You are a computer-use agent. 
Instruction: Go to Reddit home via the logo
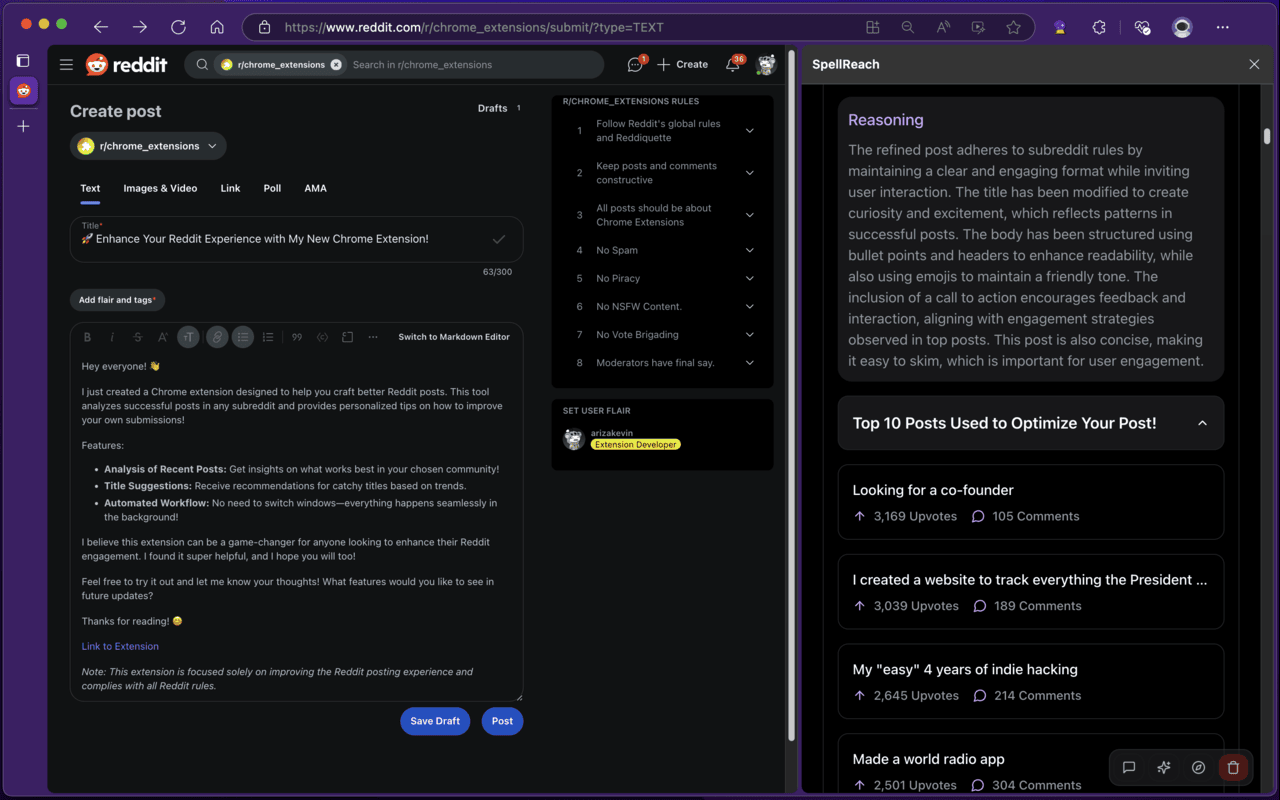[127, 65]
